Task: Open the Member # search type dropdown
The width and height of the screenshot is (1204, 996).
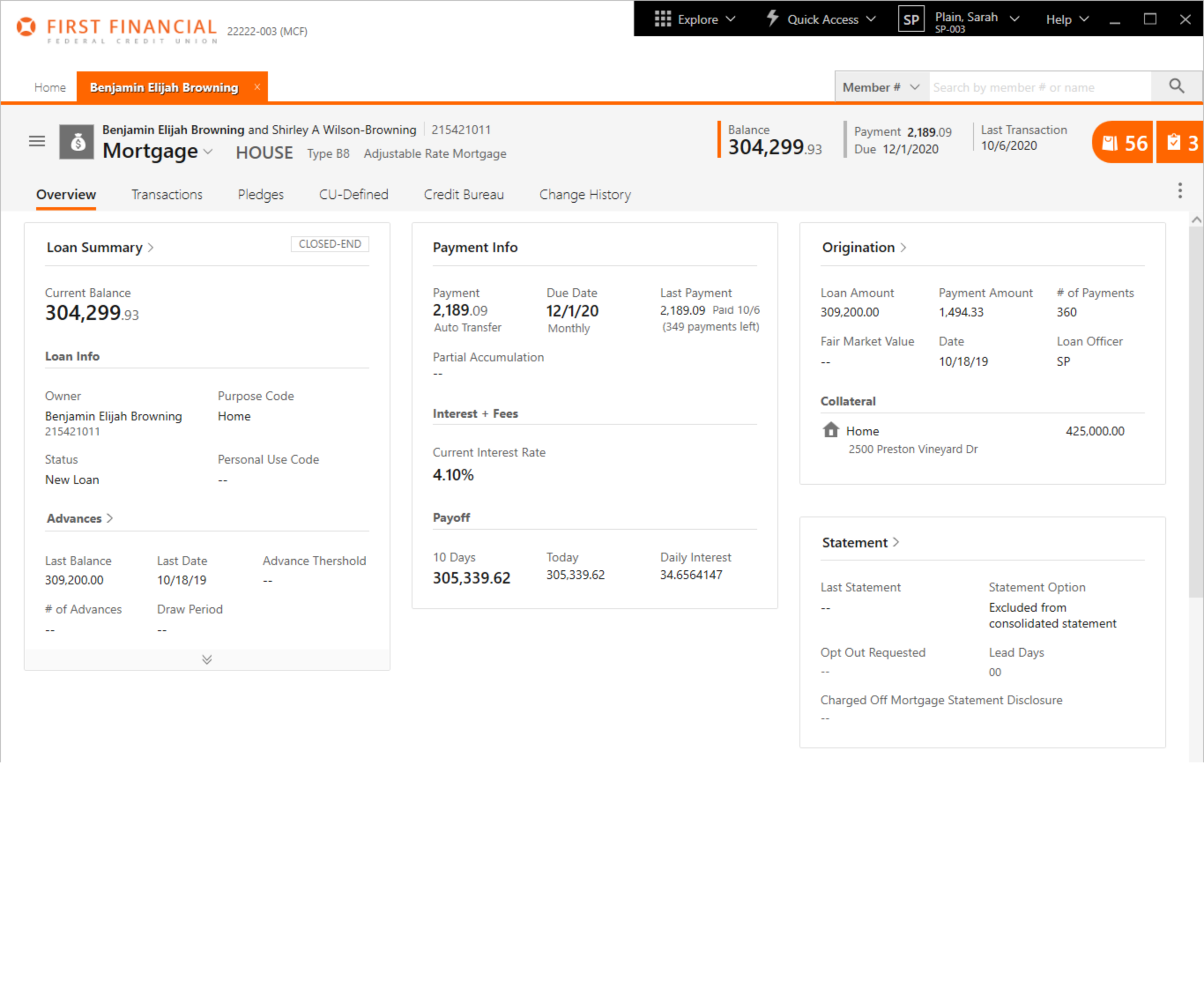Action: [881, 87]
